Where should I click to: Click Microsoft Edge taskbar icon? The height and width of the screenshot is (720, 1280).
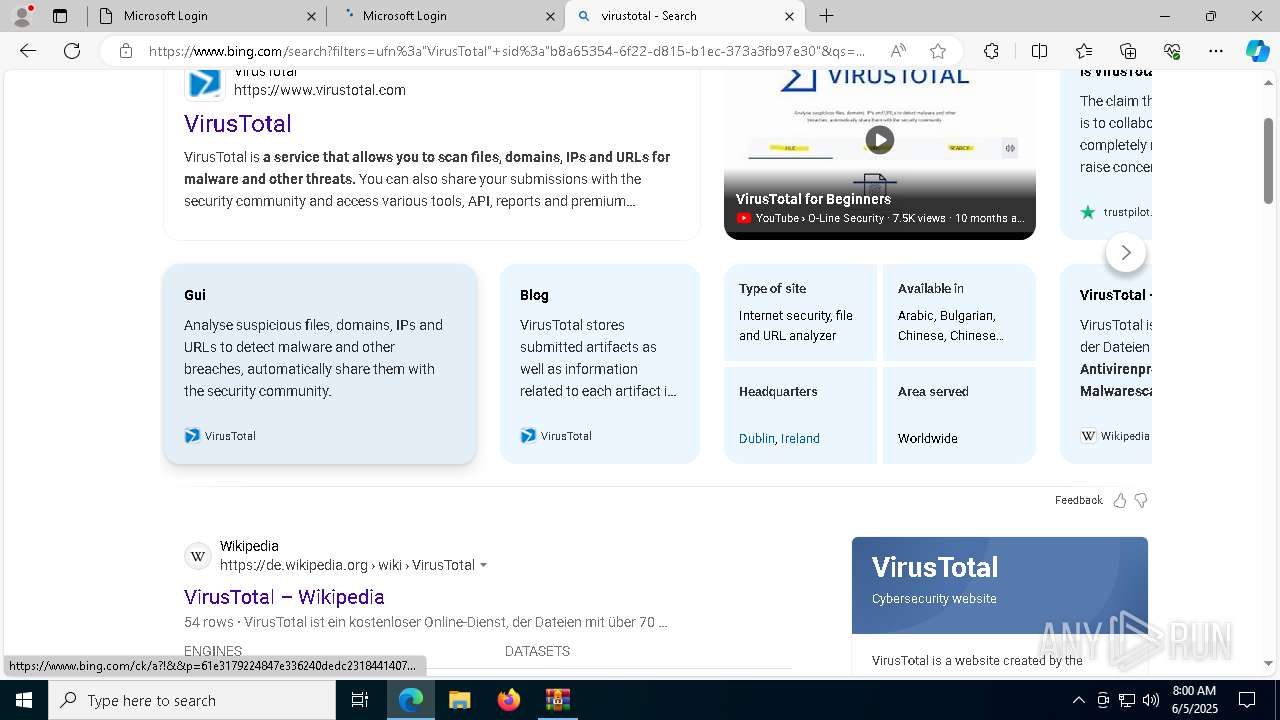point(411,700)
